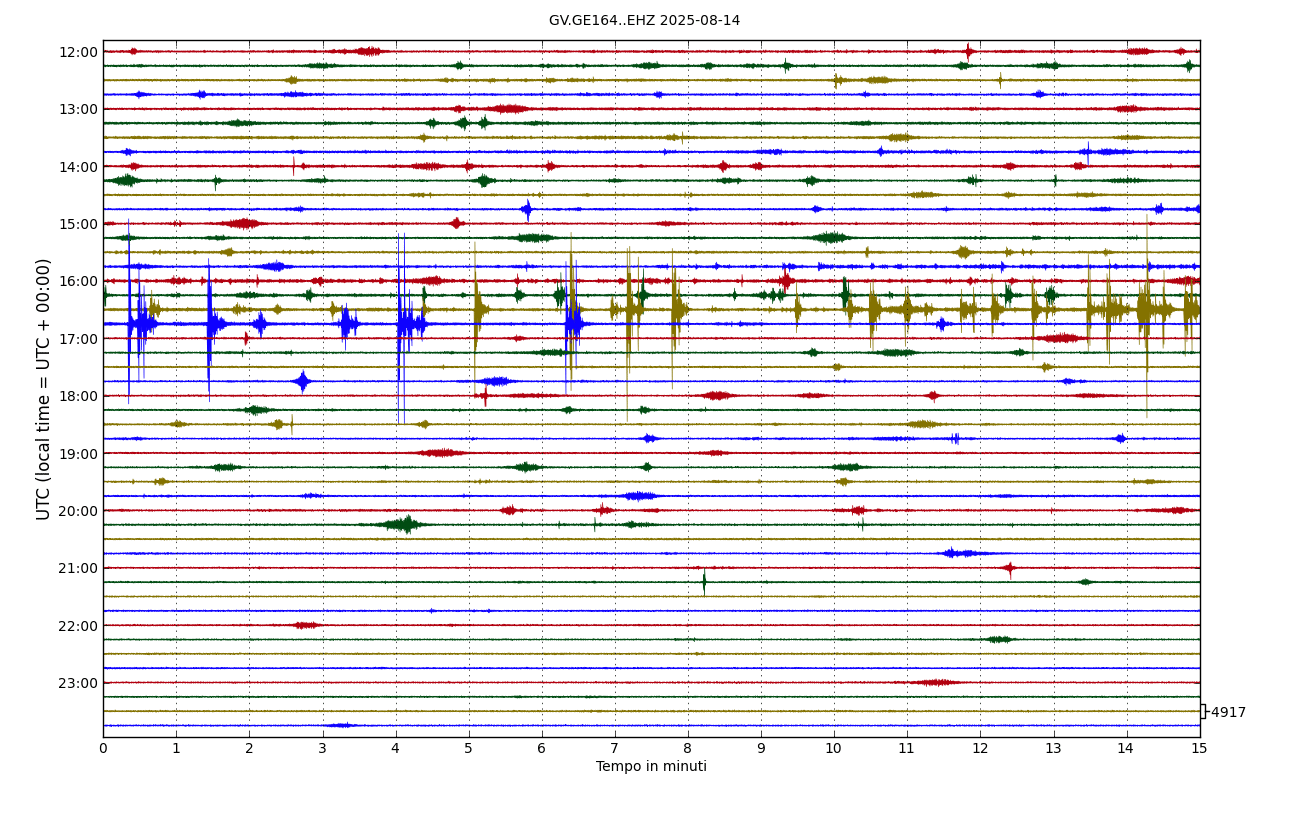This screenshot has width=1290, height=819.
Task: Click the UTC local time y-axis label
Action: coord(44,389)
